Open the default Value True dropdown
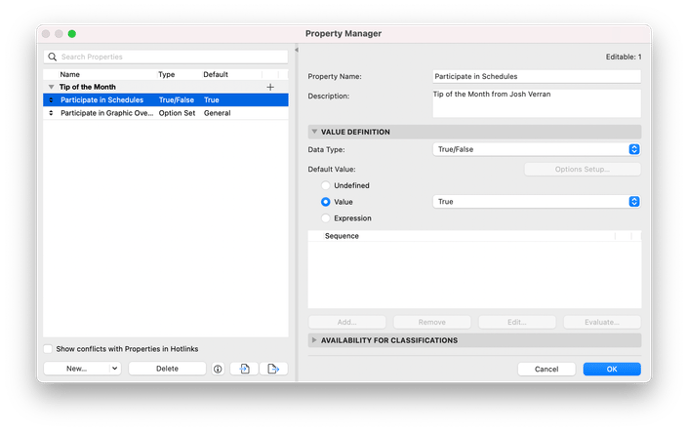 pos(536,201)
